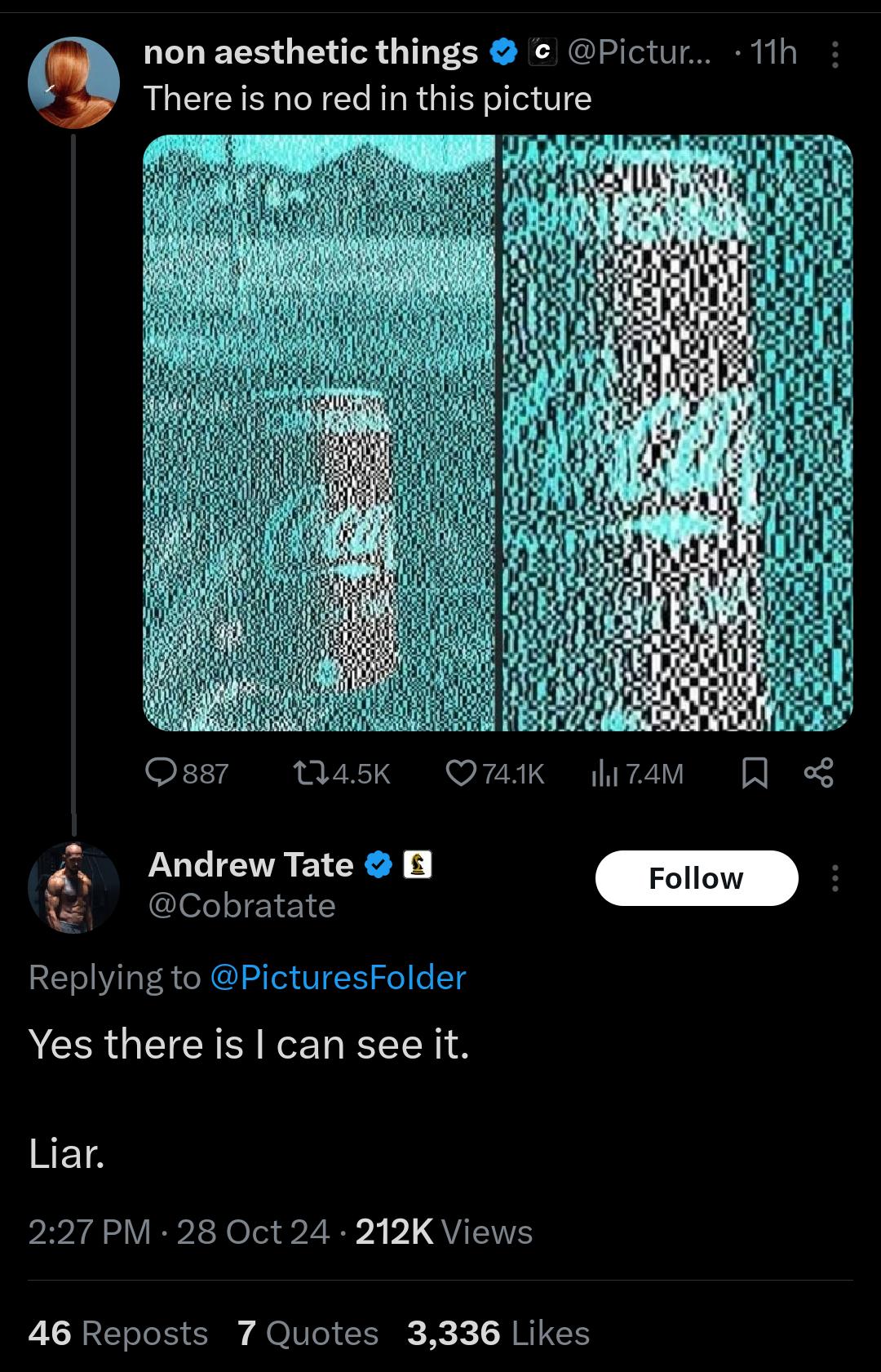The image size is (881, 1372).
Task: Open three-dot menu beside Follow button
Action: click(x=835, y=878)
